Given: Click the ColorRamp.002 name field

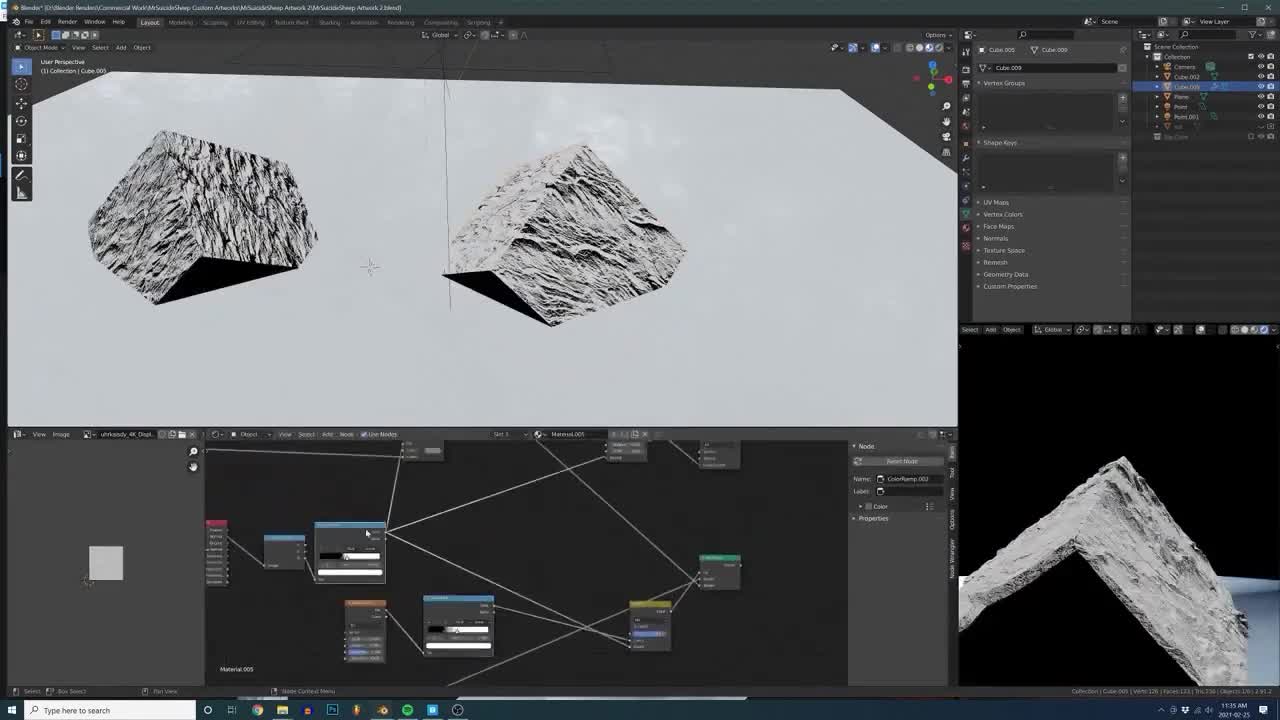Looking at the screenshot, I should click(x=909, y=479).
